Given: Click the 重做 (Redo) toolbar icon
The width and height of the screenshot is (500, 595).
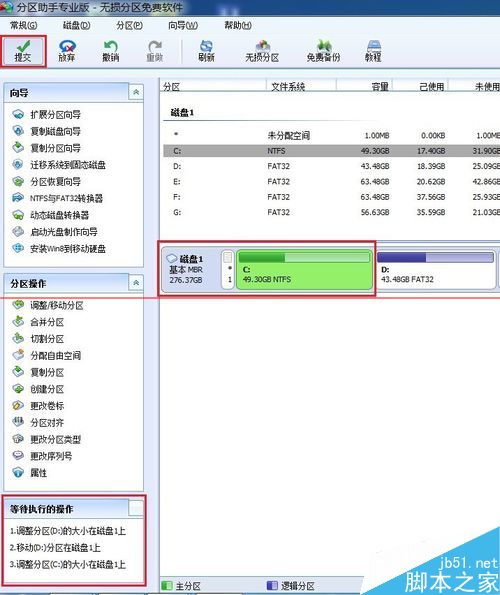Looking at the screenshot, I should (x=154, y=52).
